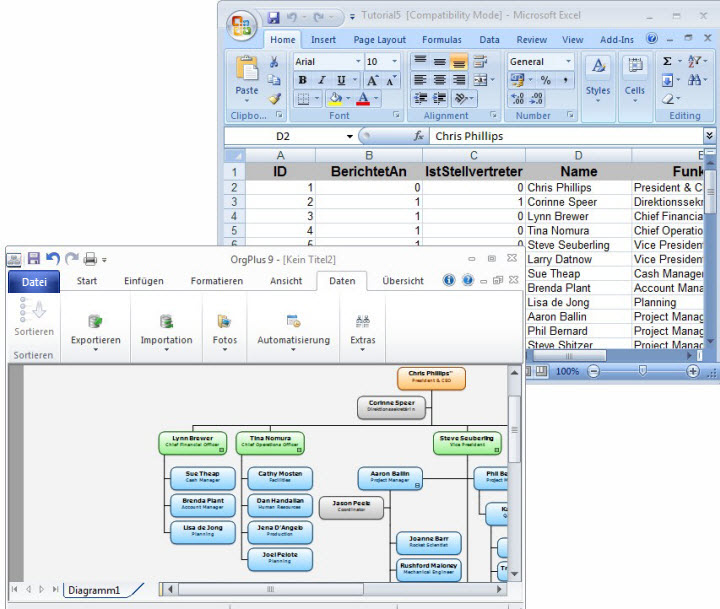Open the Exportieren dropdown in OrgPlus

tap(96, 331)
